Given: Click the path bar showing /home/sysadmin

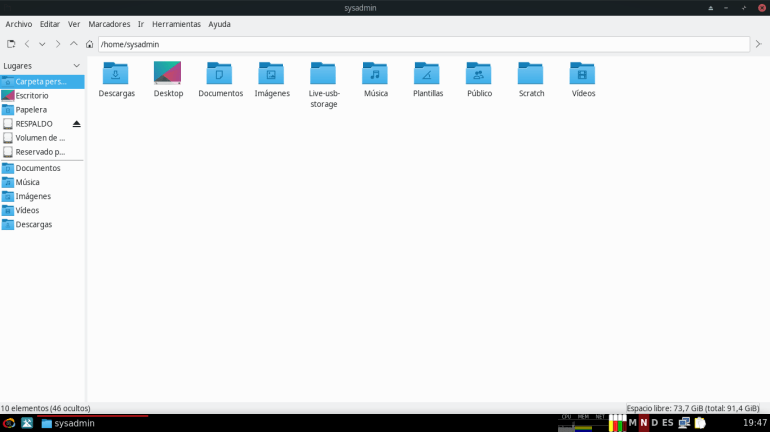Looking at the screenshot, I should coord(424,44).
